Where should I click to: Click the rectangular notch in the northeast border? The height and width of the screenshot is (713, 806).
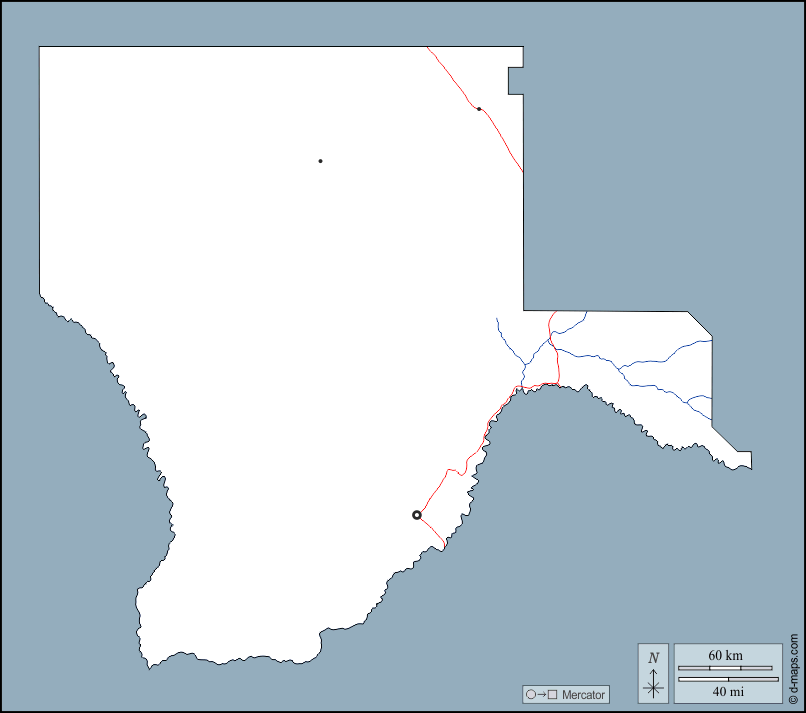[515, 81]
